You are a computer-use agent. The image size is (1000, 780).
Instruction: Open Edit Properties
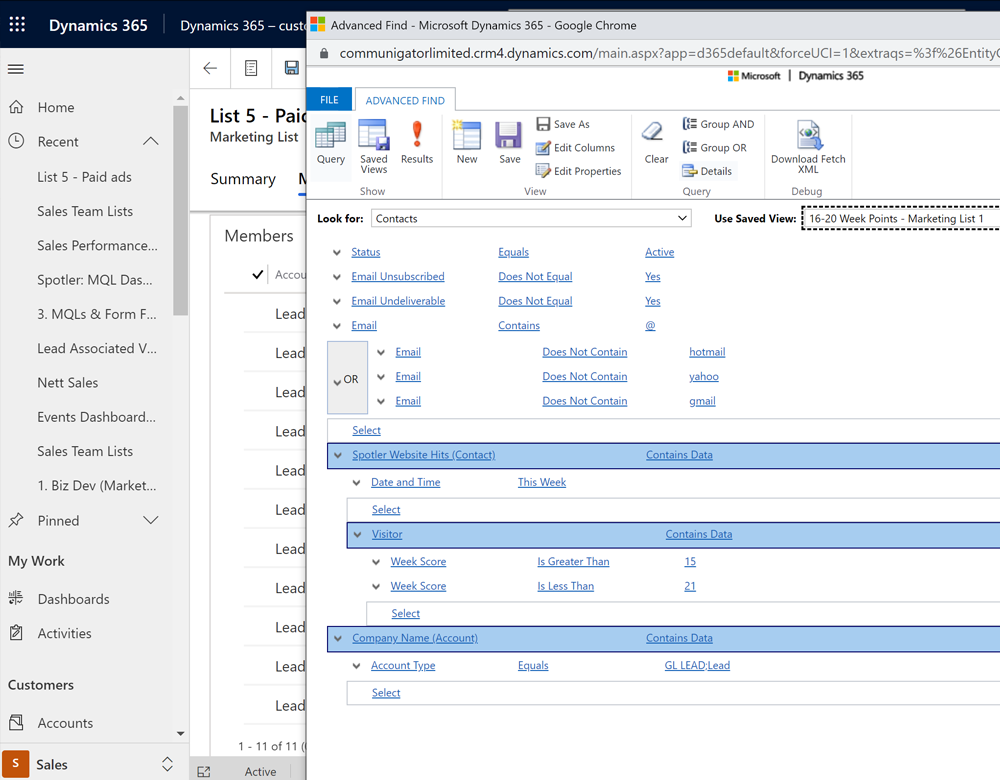coord(578,171)
